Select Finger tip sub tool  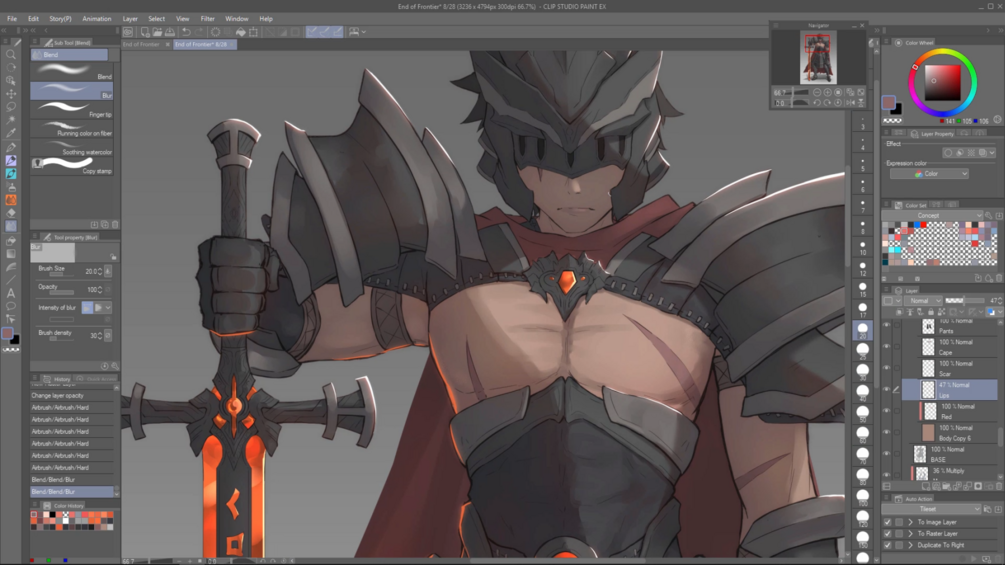point(72,110)
